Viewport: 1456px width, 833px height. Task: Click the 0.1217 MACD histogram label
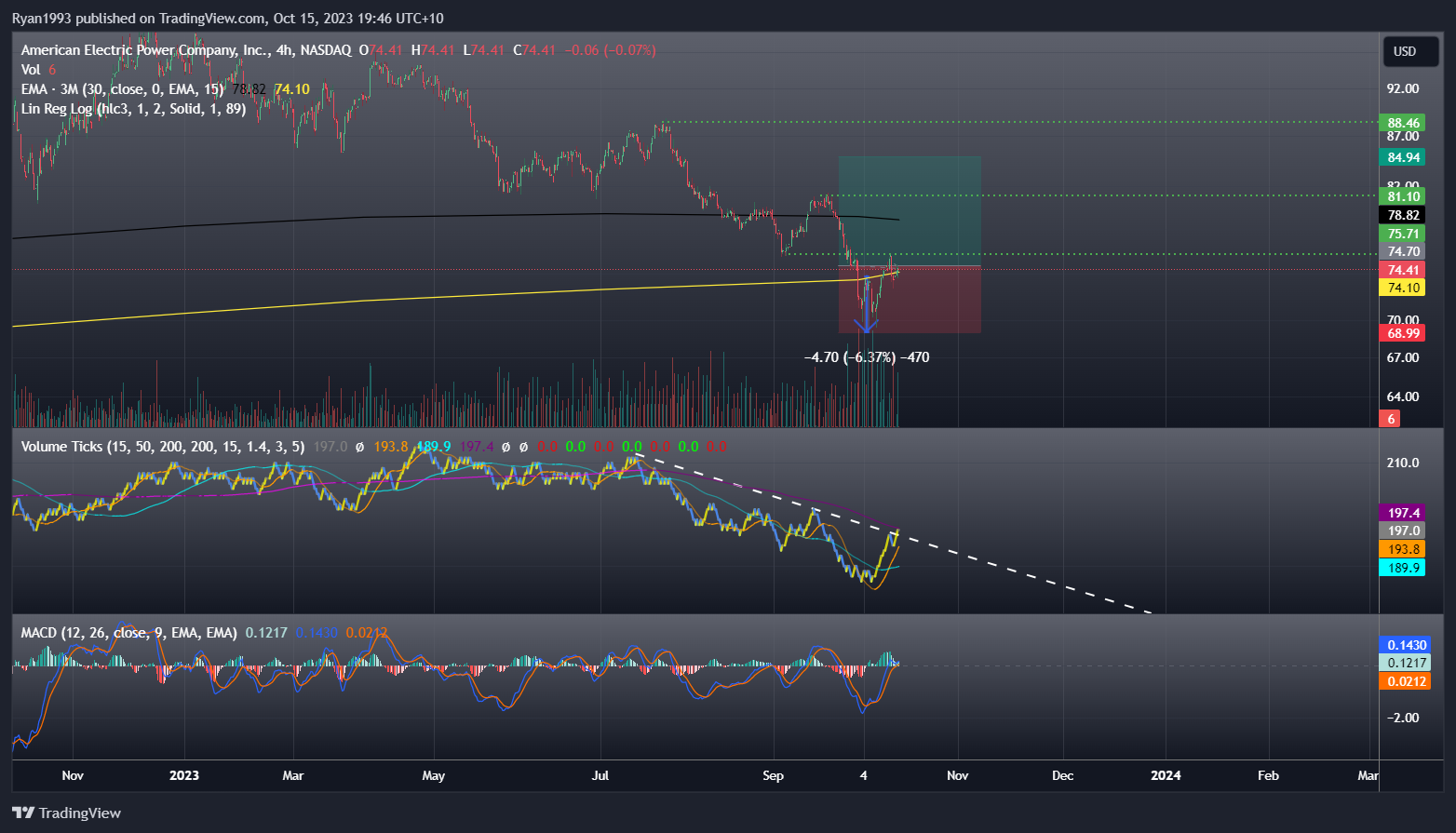pyautogui.click(x=1406, y=663)
